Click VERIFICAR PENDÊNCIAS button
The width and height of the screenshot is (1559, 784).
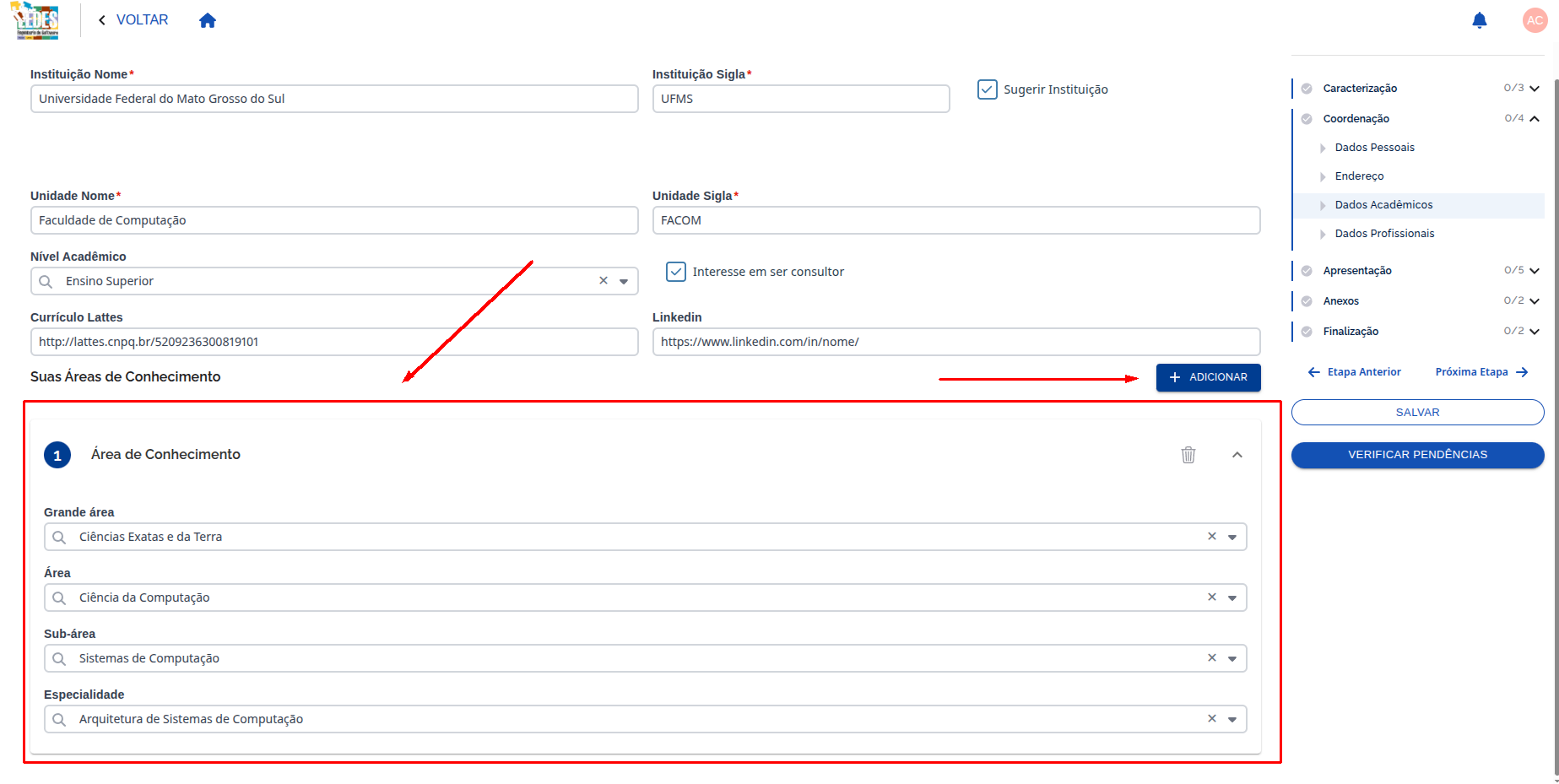tap(1417, 455)
